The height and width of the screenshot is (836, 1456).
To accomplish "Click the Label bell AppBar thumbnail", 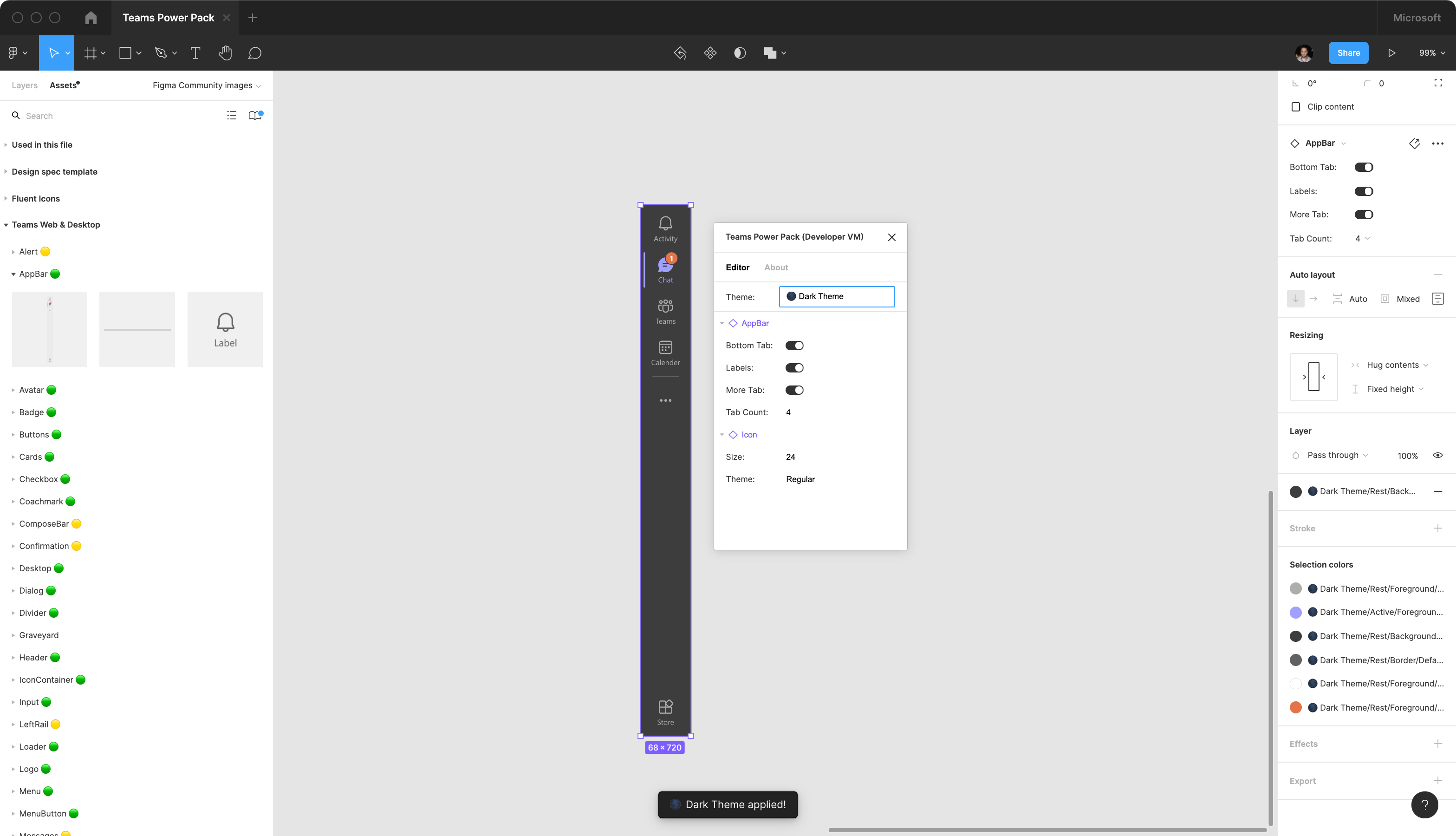I will click(x=225, y=330).
